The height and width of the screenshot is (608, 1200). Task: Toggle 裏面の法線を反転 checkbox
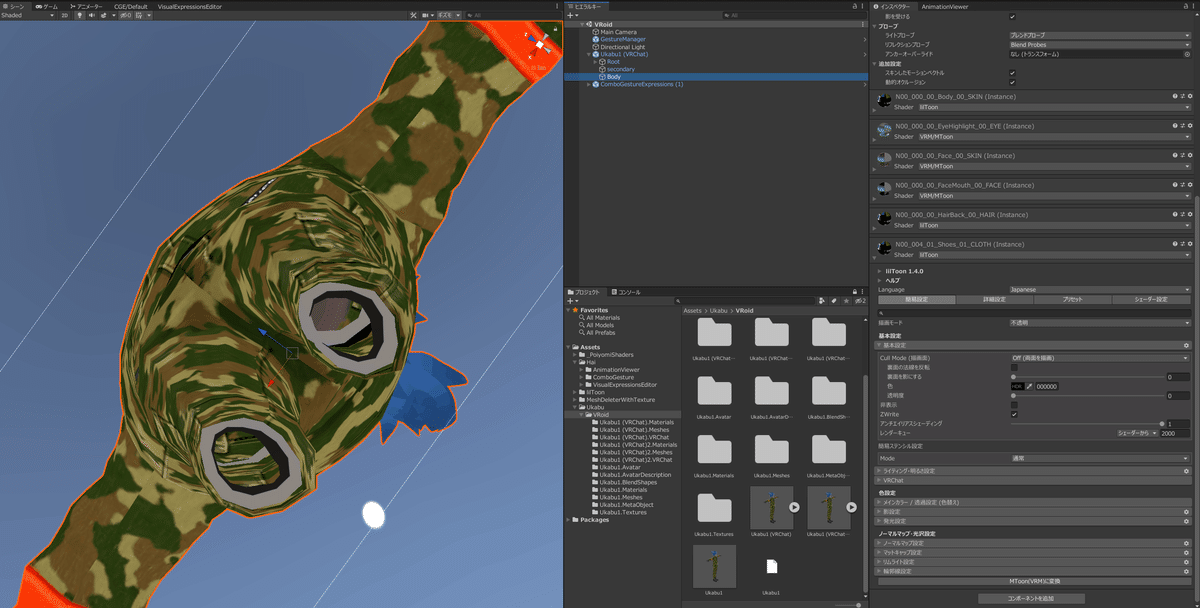pos(1013,367)
